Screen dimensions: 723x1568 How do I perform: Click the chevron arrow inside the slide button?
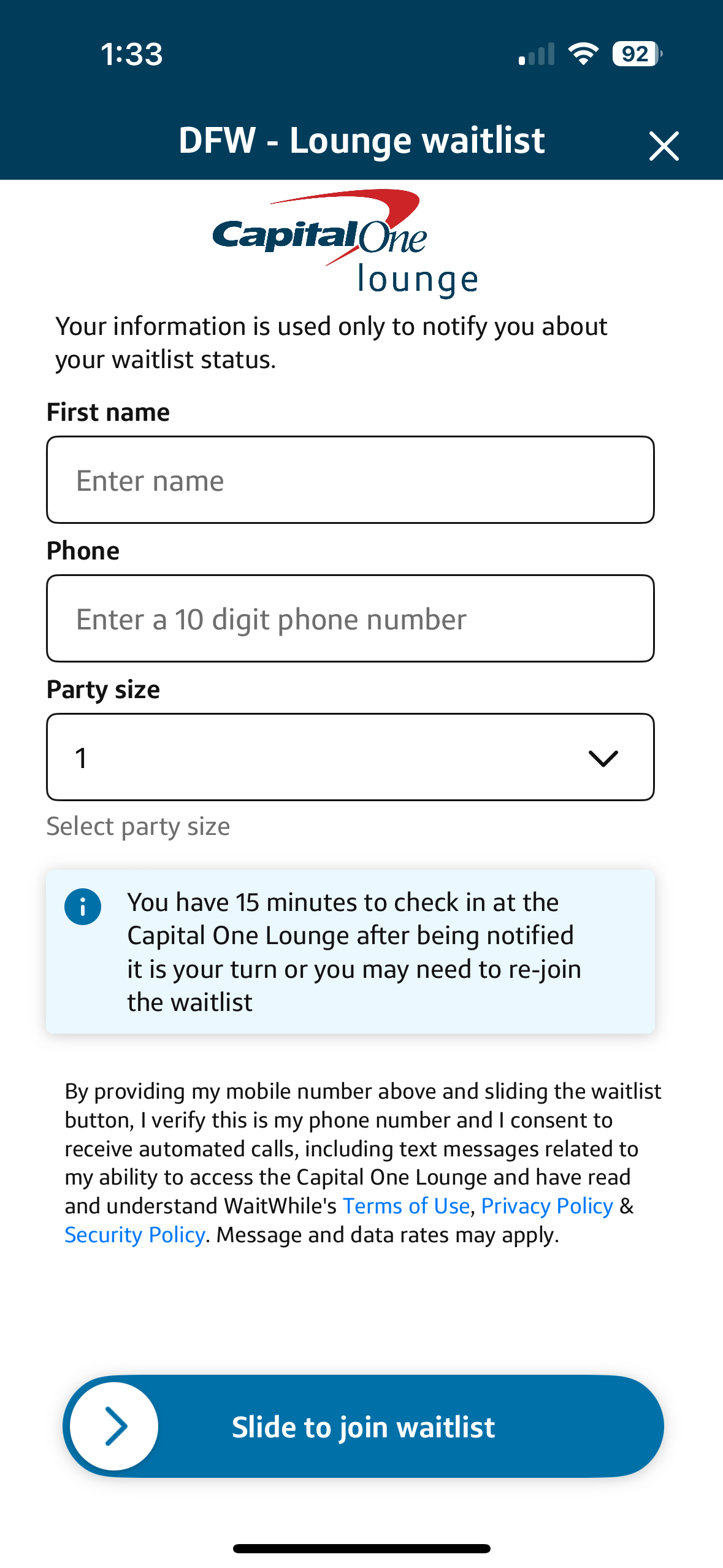click(x=116, y=1426)
